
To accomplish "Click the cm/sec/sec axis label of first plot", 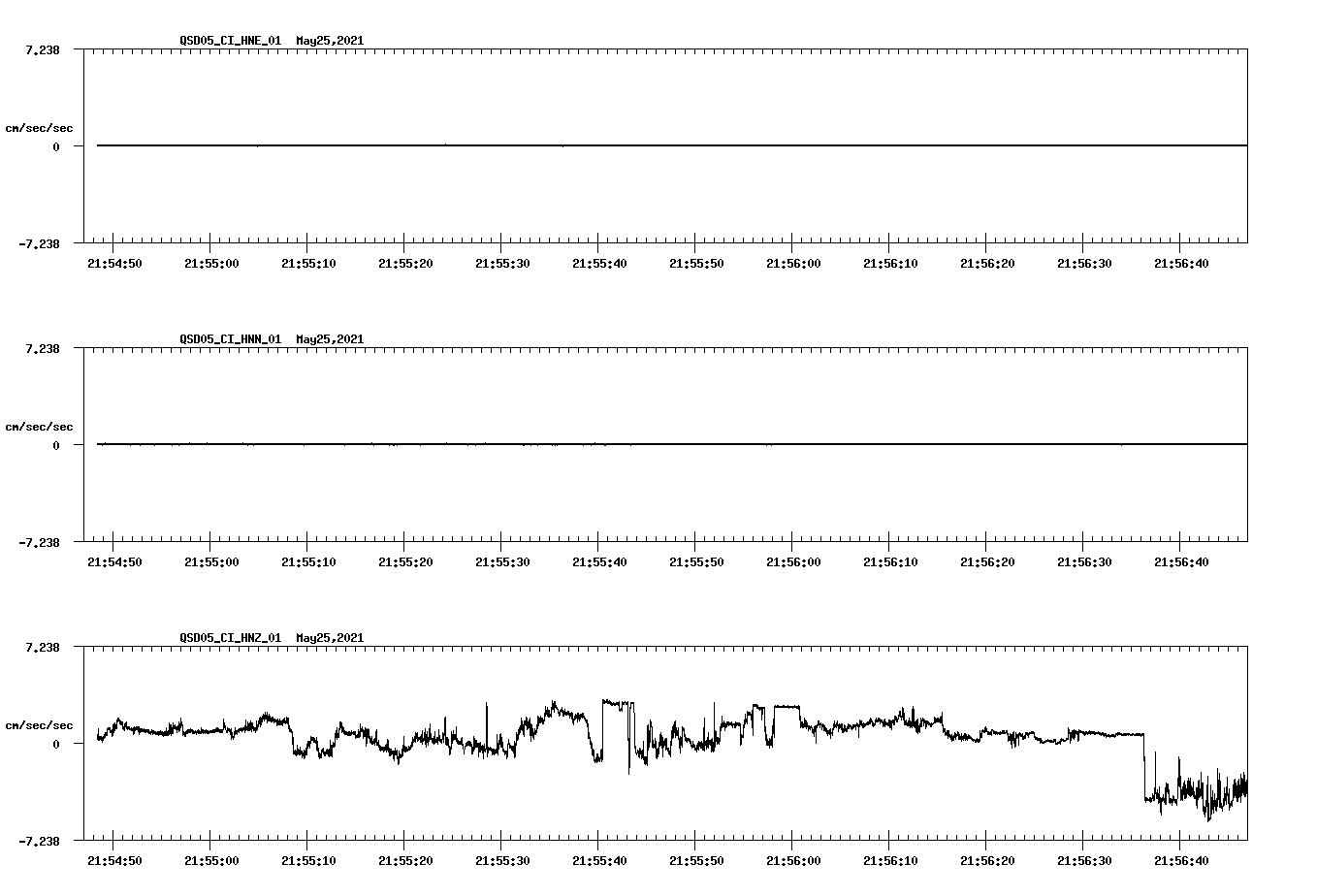I will click(39, 127).
